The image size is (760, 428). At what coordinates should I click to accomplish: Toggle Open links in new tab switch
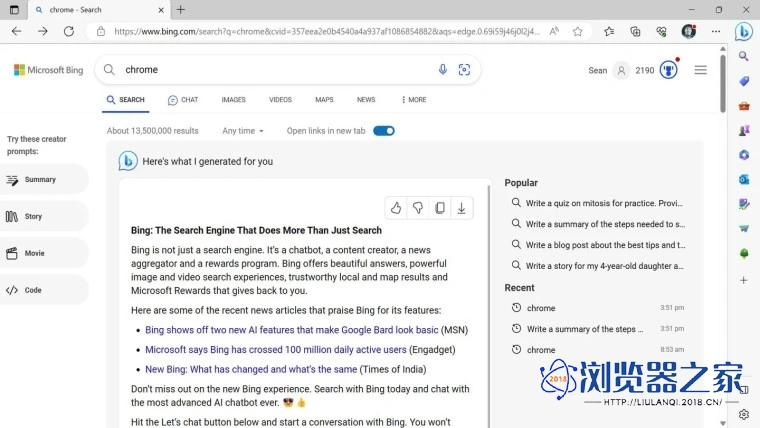384,131
